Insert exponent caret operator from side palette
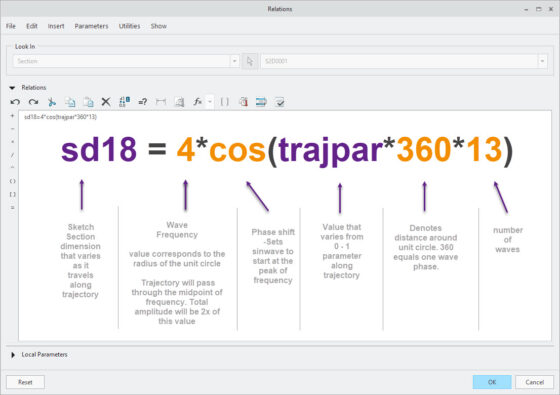 tap(12, 168)
